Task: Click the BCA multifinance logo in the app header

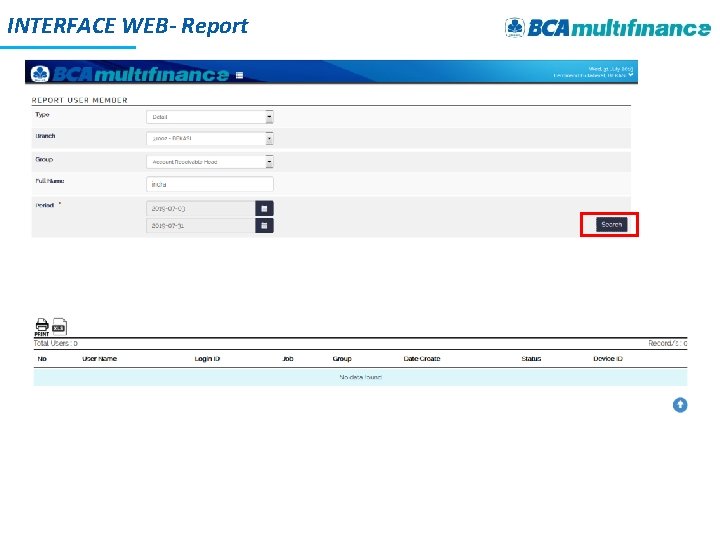Action: pyautogui.click(x=129, y=74)
